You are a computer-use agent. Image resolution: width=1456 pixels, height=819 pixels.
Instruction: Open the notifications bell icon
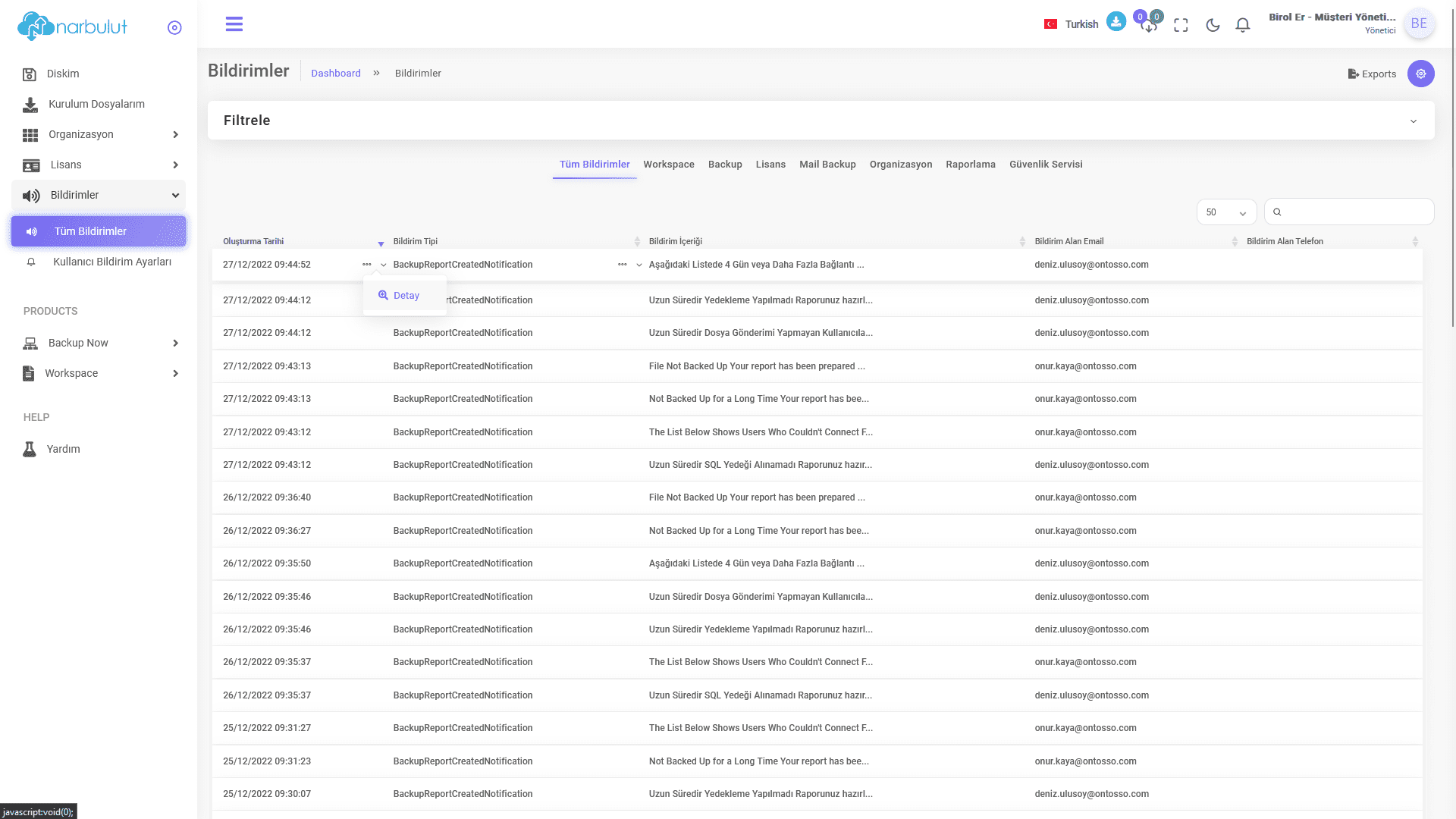[x=1242, y=25]
